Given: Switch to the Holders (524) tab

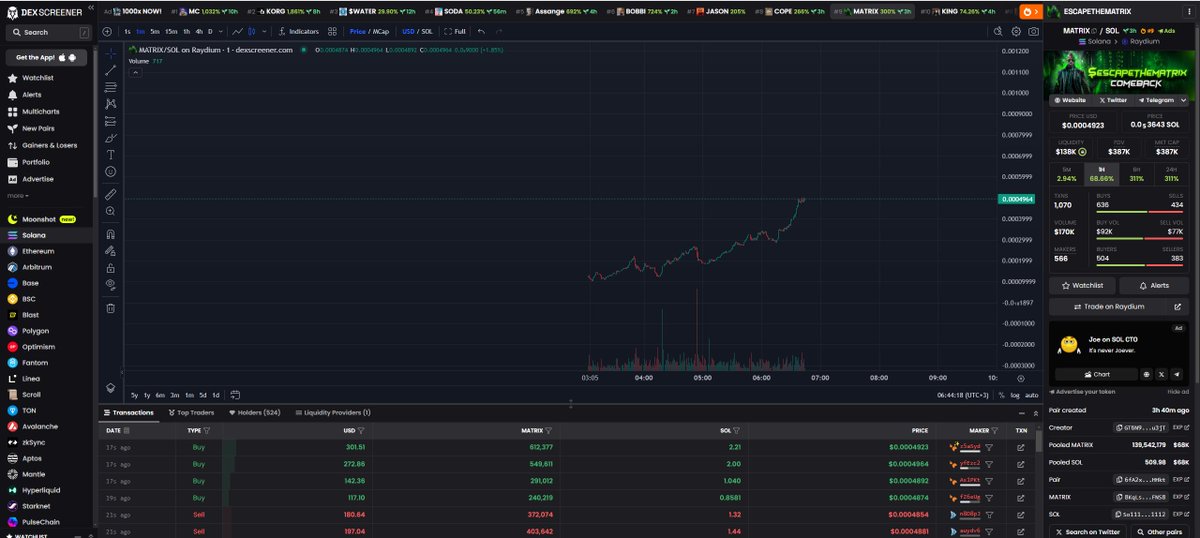Looking at the screenshot, I should pos(254,412).
